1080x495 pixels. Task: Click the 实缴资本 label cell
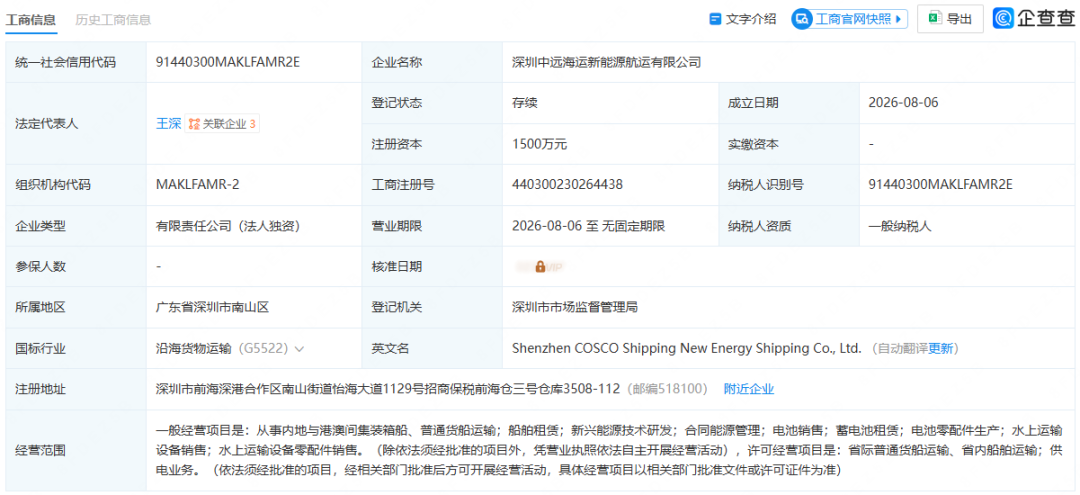pyautogui.click(x=789, y=145)
